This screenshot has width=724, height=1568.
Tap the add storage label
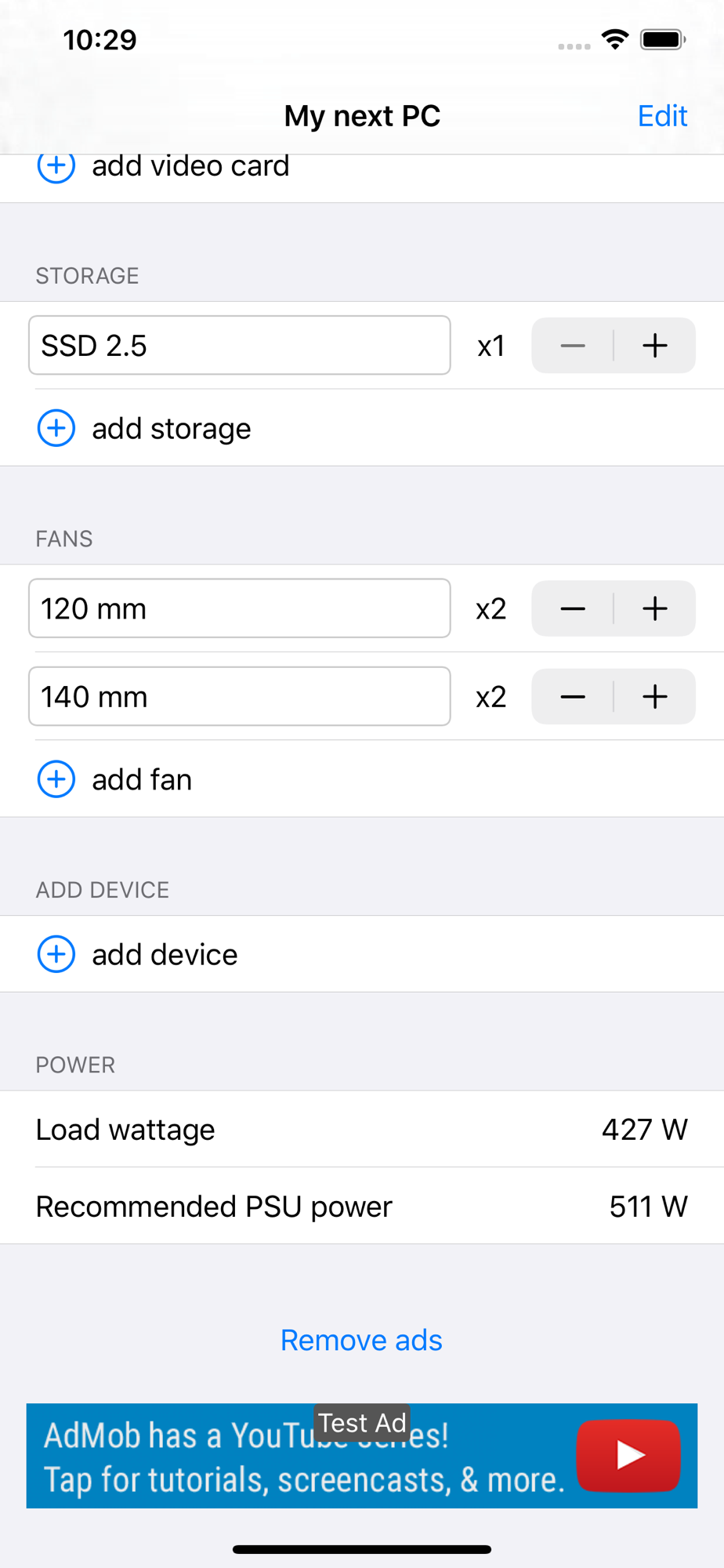pyautogui.click(x=172, y=429)
